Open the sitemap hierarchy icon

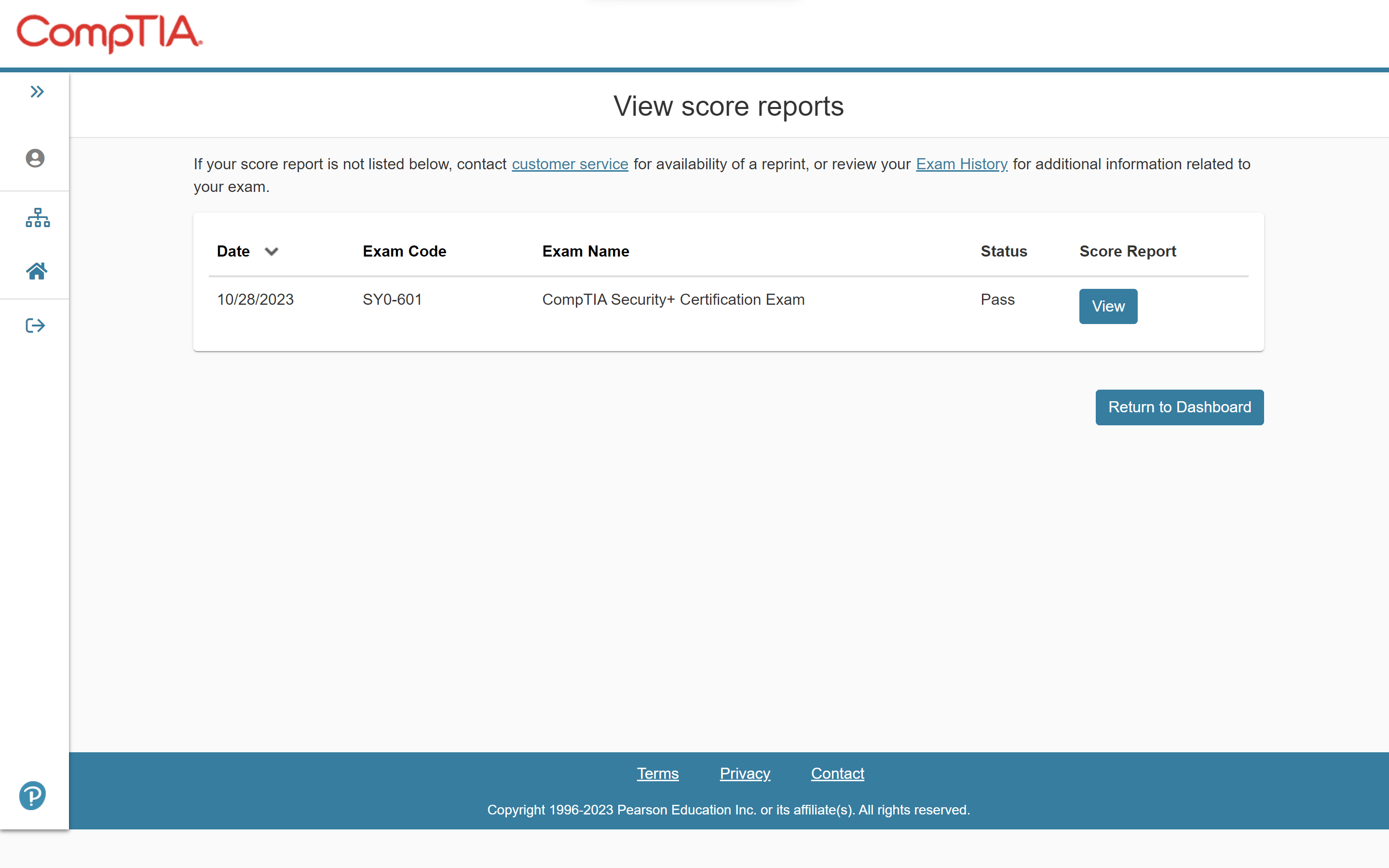(38, 217)
